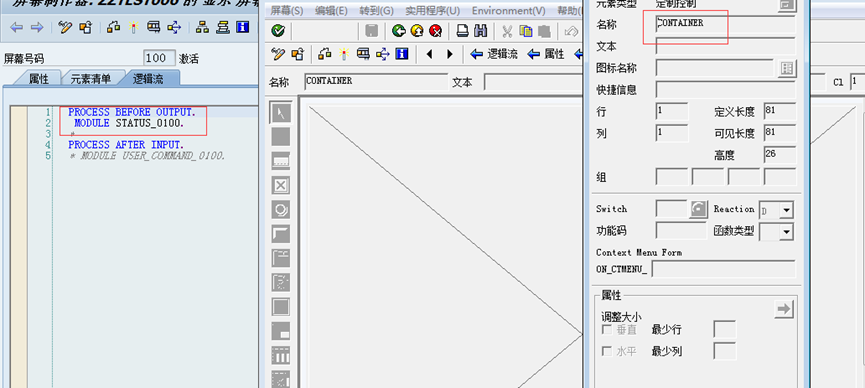Click the 高度 field showing 26
Viewport: 865px width, 388px height.
780,155
